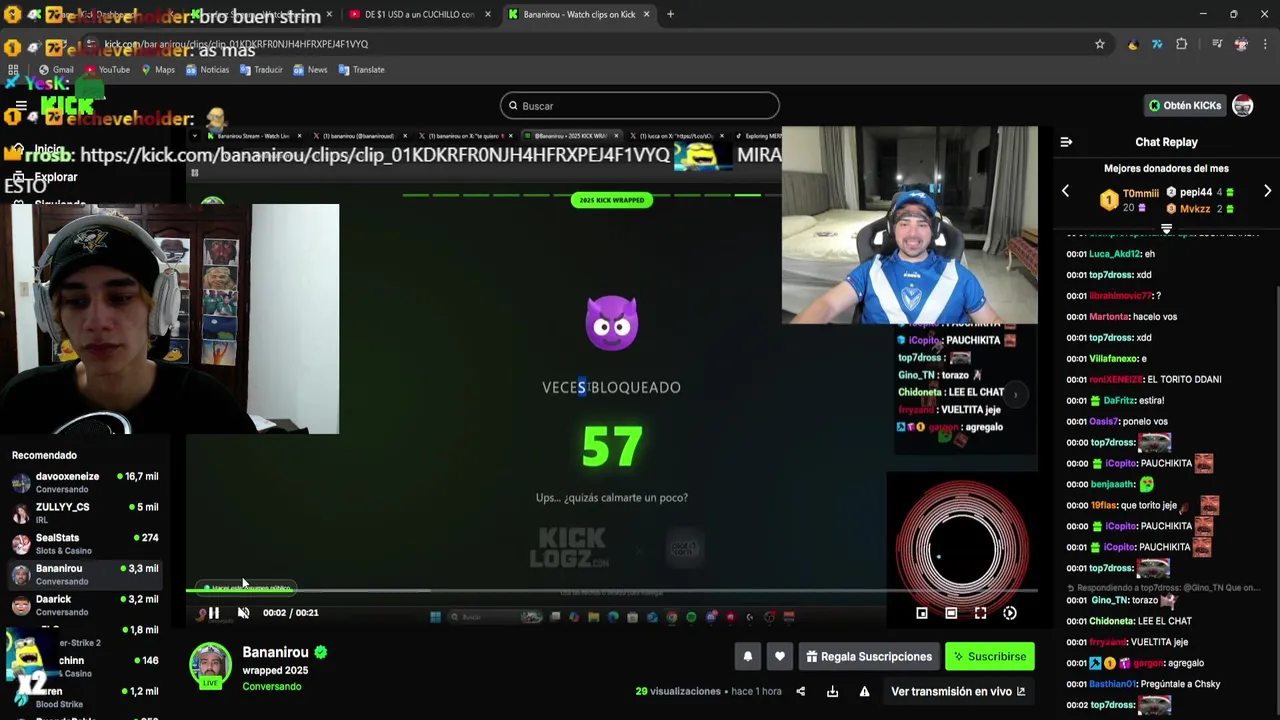Click the notification bell for Bananirou
This screenshot has height=720, width=1280.
coord(747,657)
